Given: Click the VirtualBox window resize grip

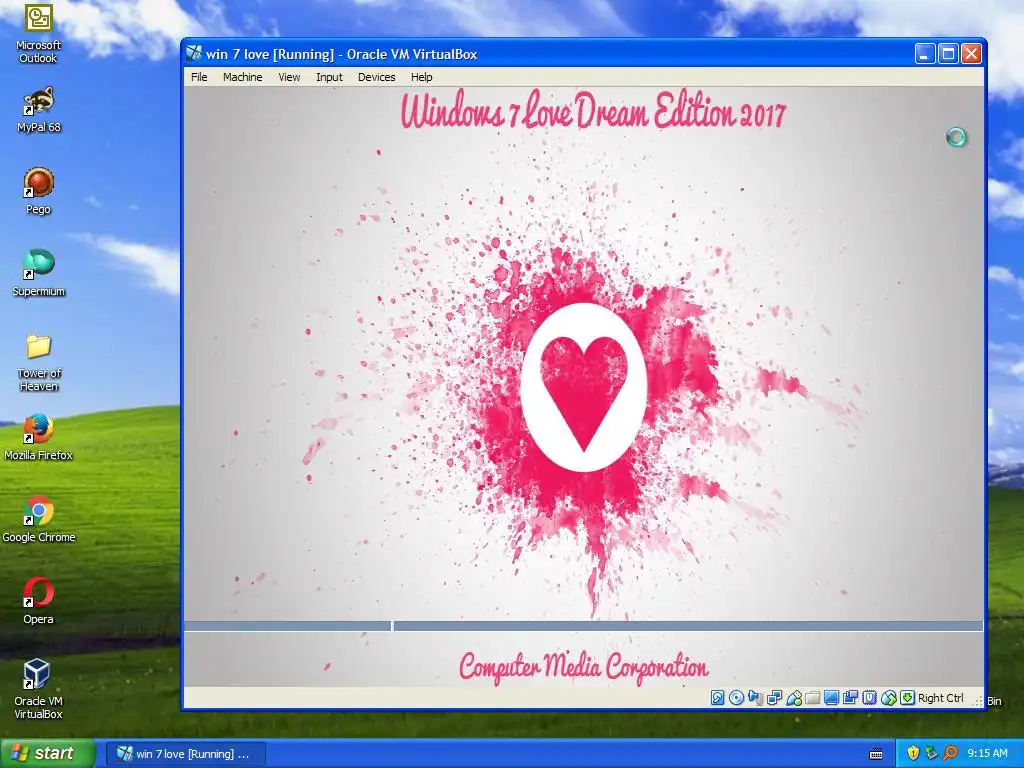Looking at the screenshot, I should 978,701.
